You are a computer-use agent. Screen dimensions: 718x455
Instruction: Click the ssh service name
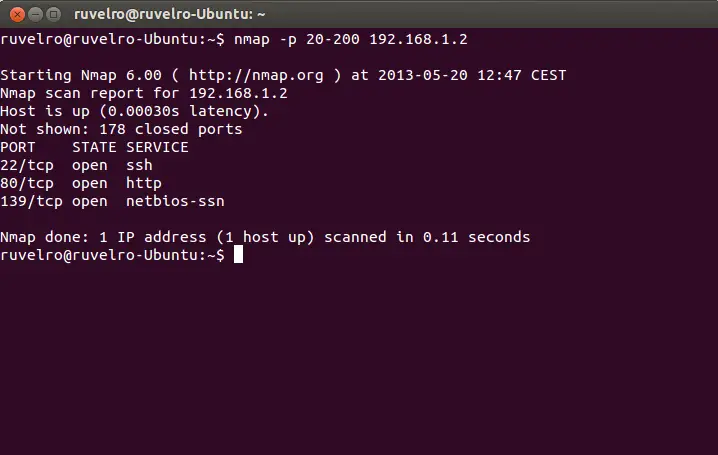(139, 165)
